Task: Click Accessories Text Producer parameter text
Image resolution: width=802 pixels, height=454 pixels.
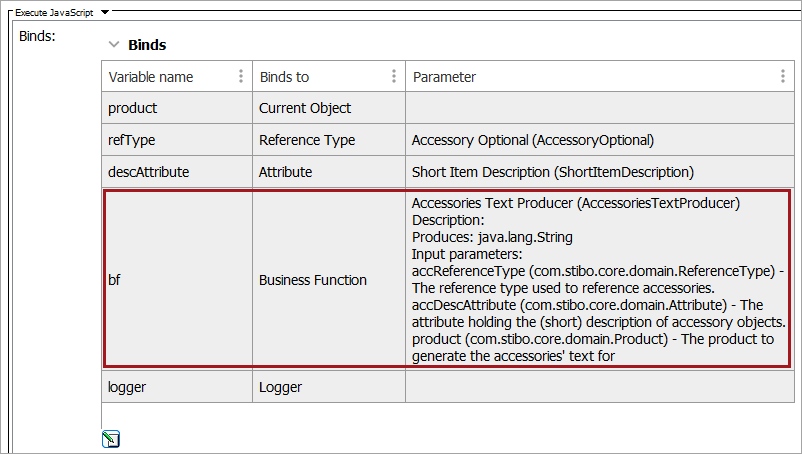Action: [575, 204]
